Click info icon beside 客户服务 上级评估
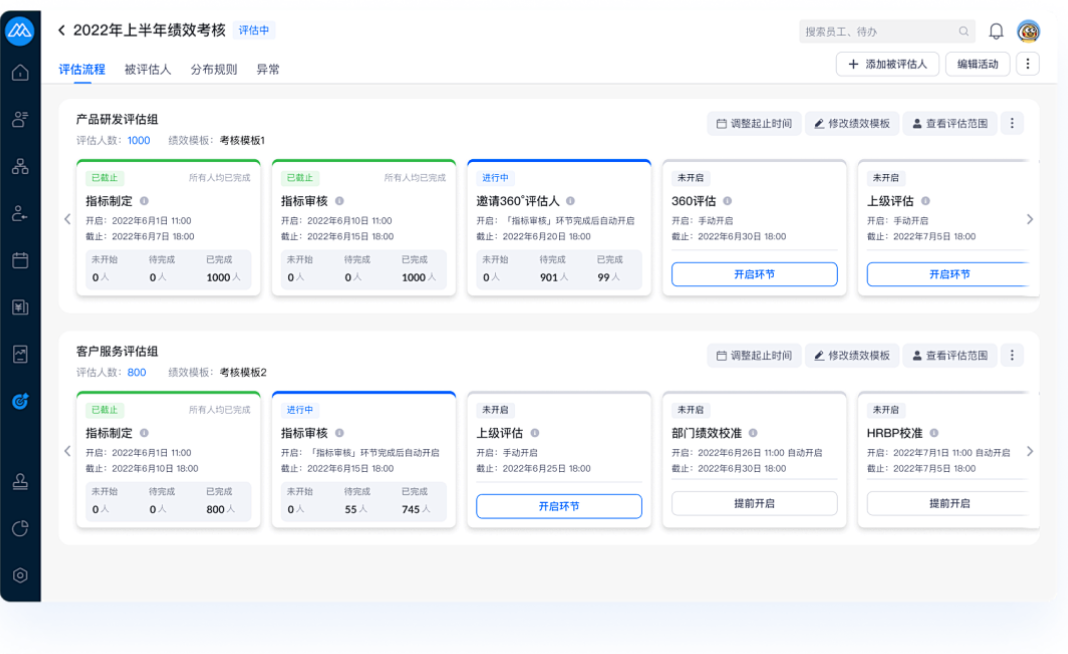Screen dimensions: 1068x654 click(535, 433)
